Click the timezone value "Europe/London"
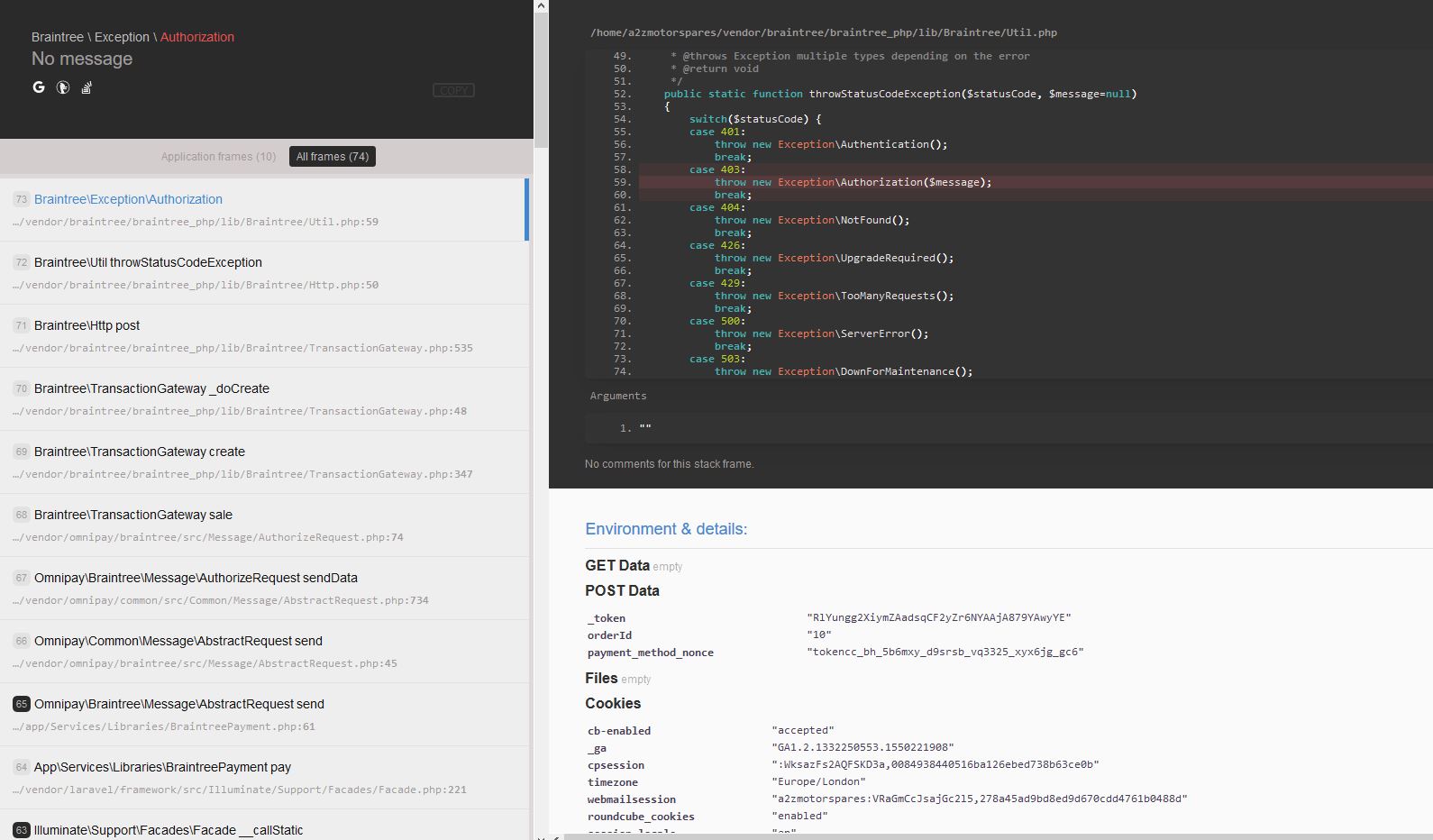 tap(818, 781)
